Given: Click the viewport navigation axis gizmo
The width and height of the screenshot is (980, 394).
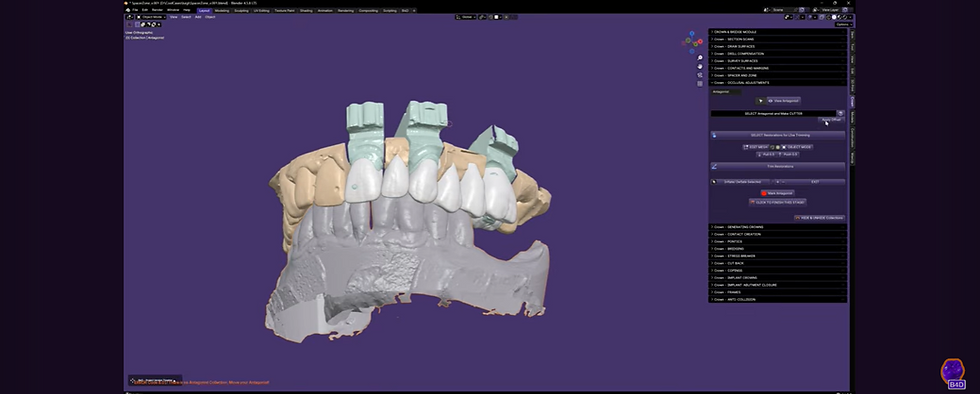Looking at the screenshot, I should click(692, 43).
